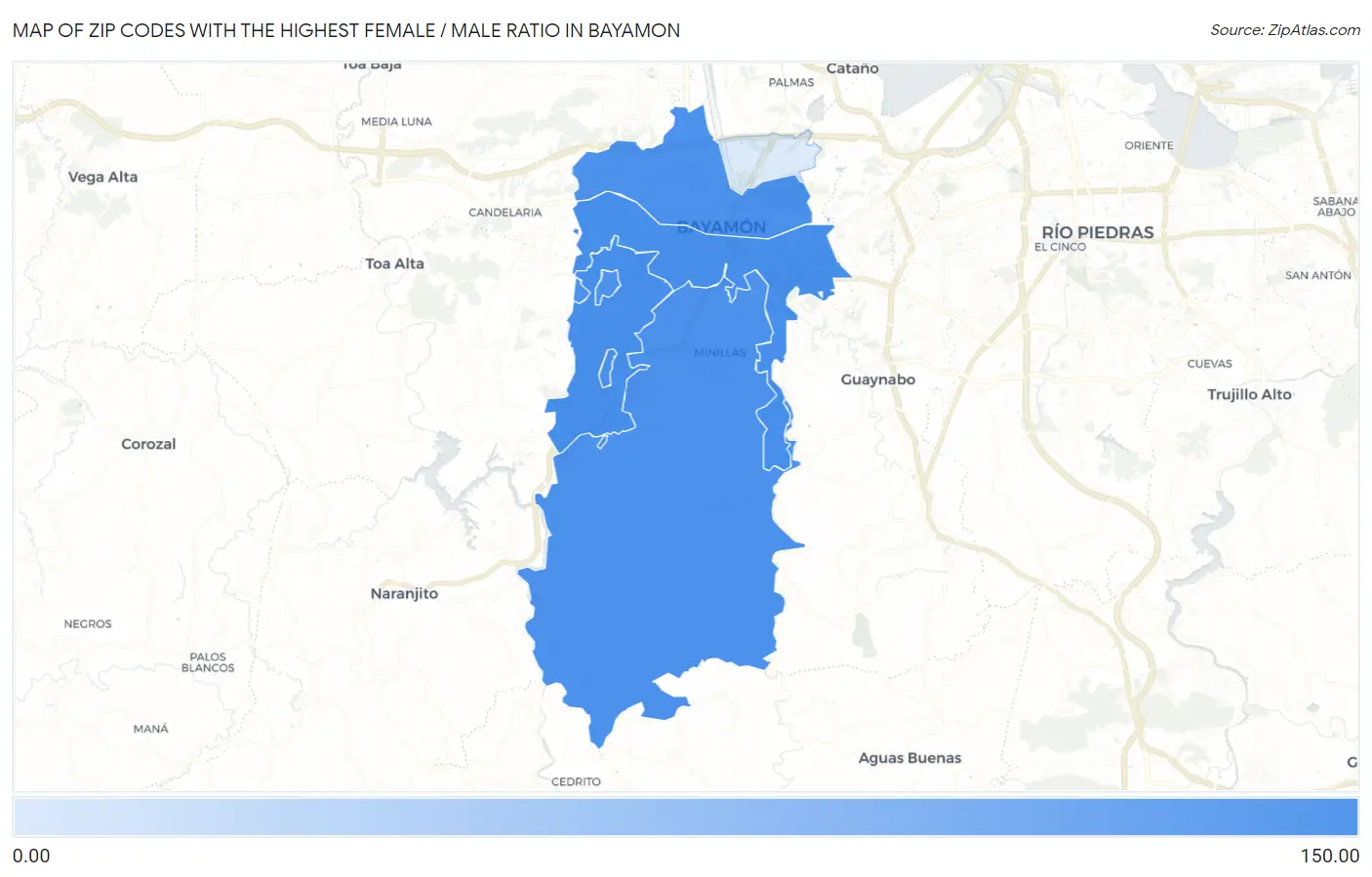Click the MINILLAS label inside the map
1372x877 pixels.
[720, 352]
